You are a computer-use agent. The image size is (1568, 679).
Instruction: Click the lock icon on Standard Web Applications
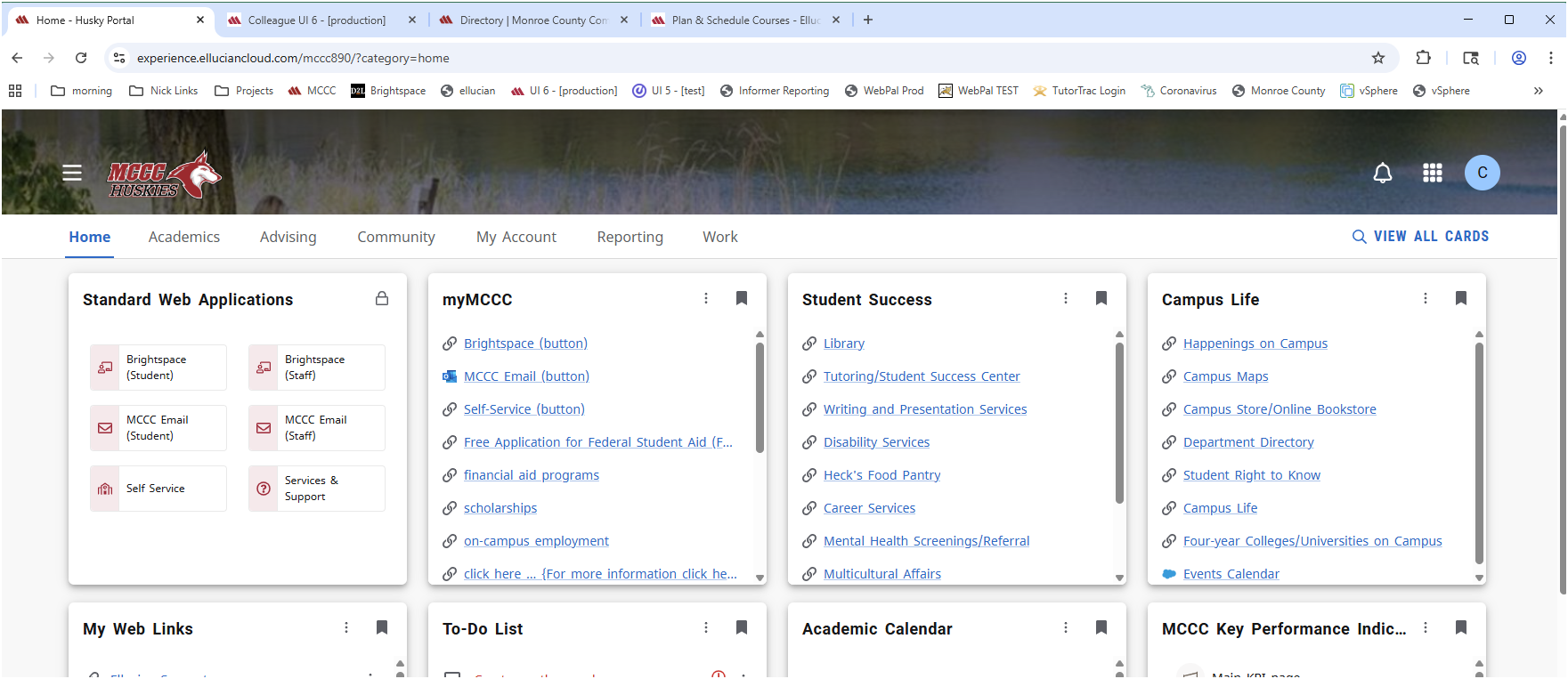382,299
